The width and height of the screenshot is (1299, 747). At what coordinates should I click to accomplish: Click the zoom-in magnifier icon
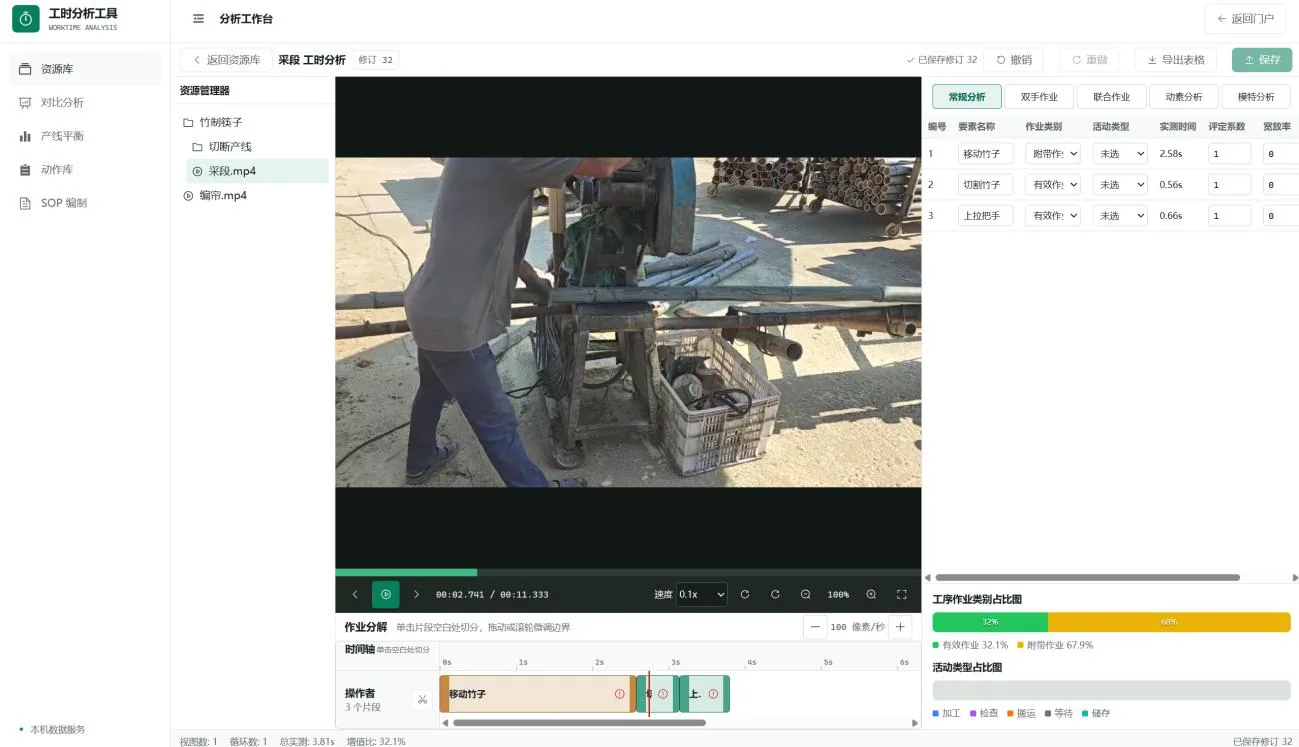pos(871,594)
